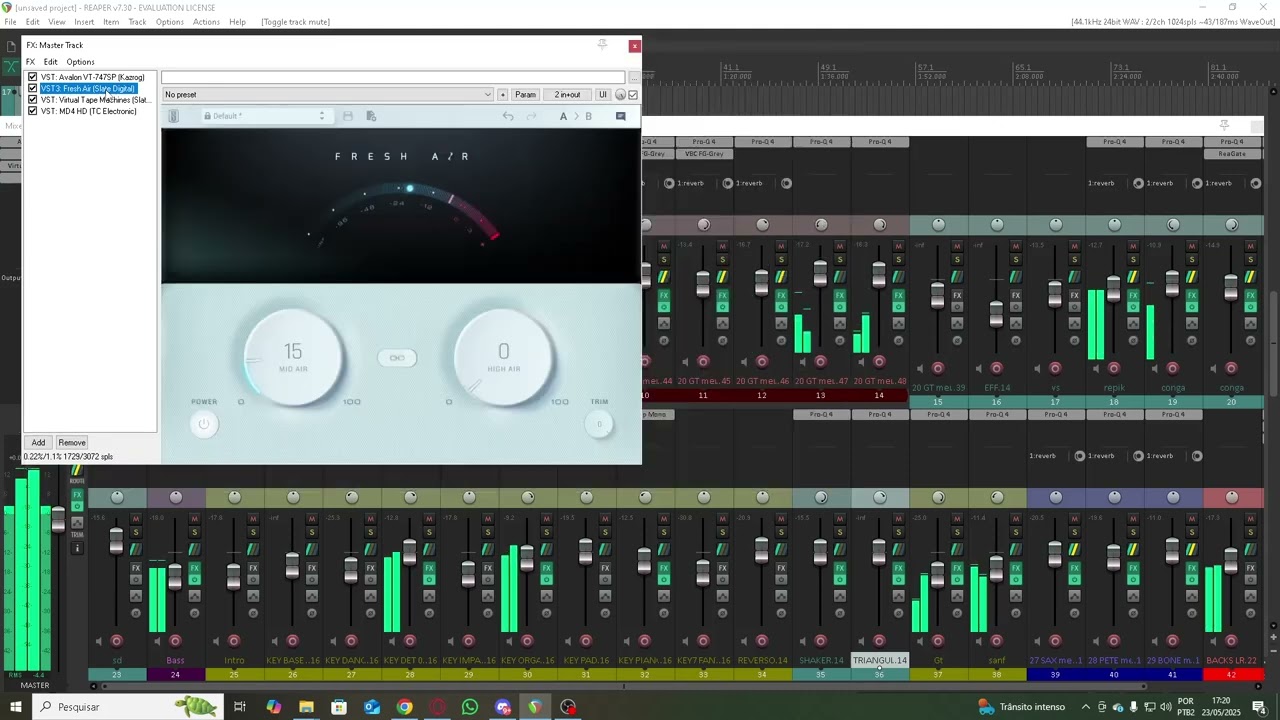Show hidden icons in the system tray
This screenshot has height=720, width=1280.
[x=1086, y=707]
